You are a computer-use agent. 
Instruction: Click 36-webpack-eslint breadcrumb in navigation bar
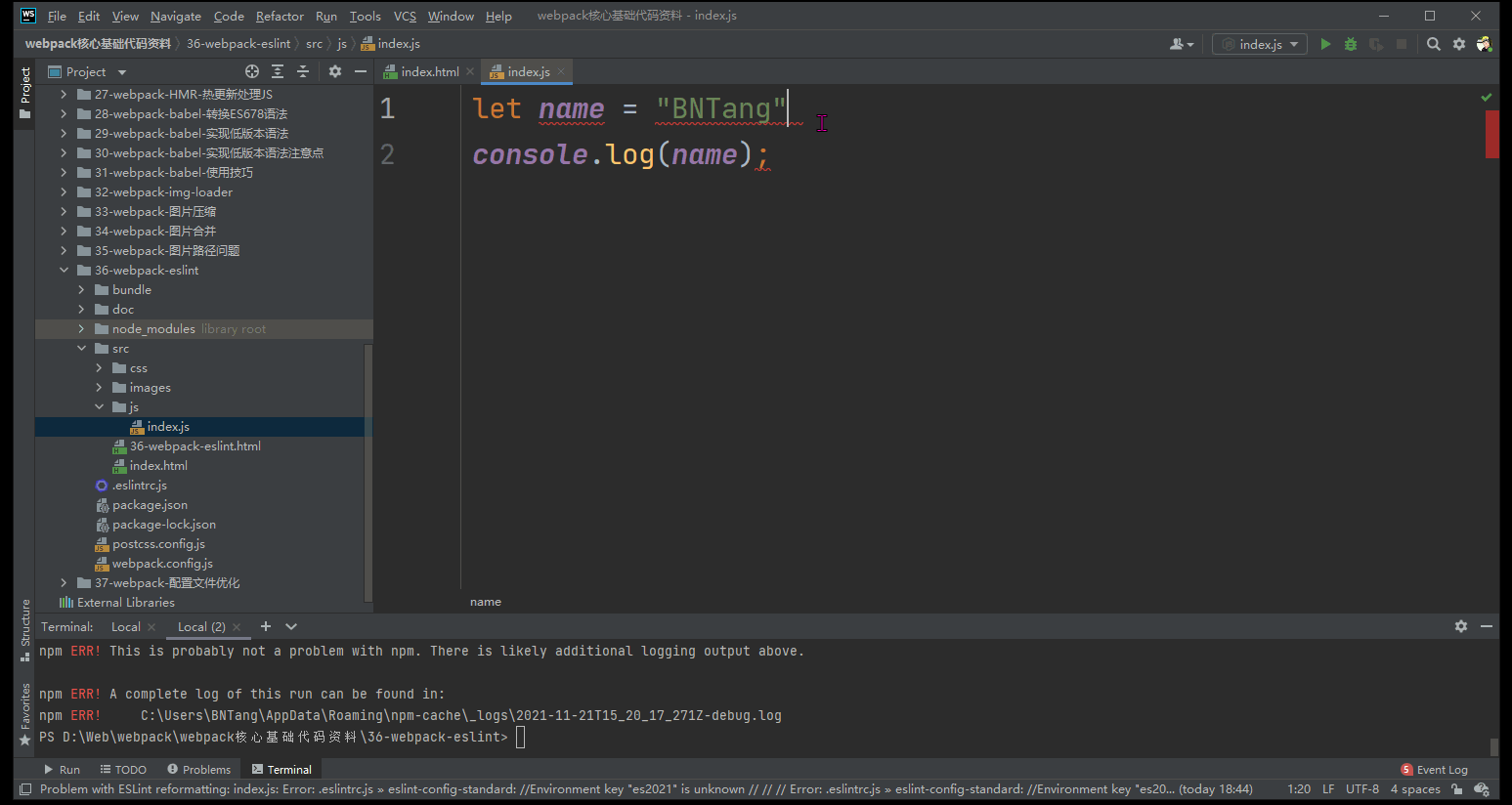[238, 44]
